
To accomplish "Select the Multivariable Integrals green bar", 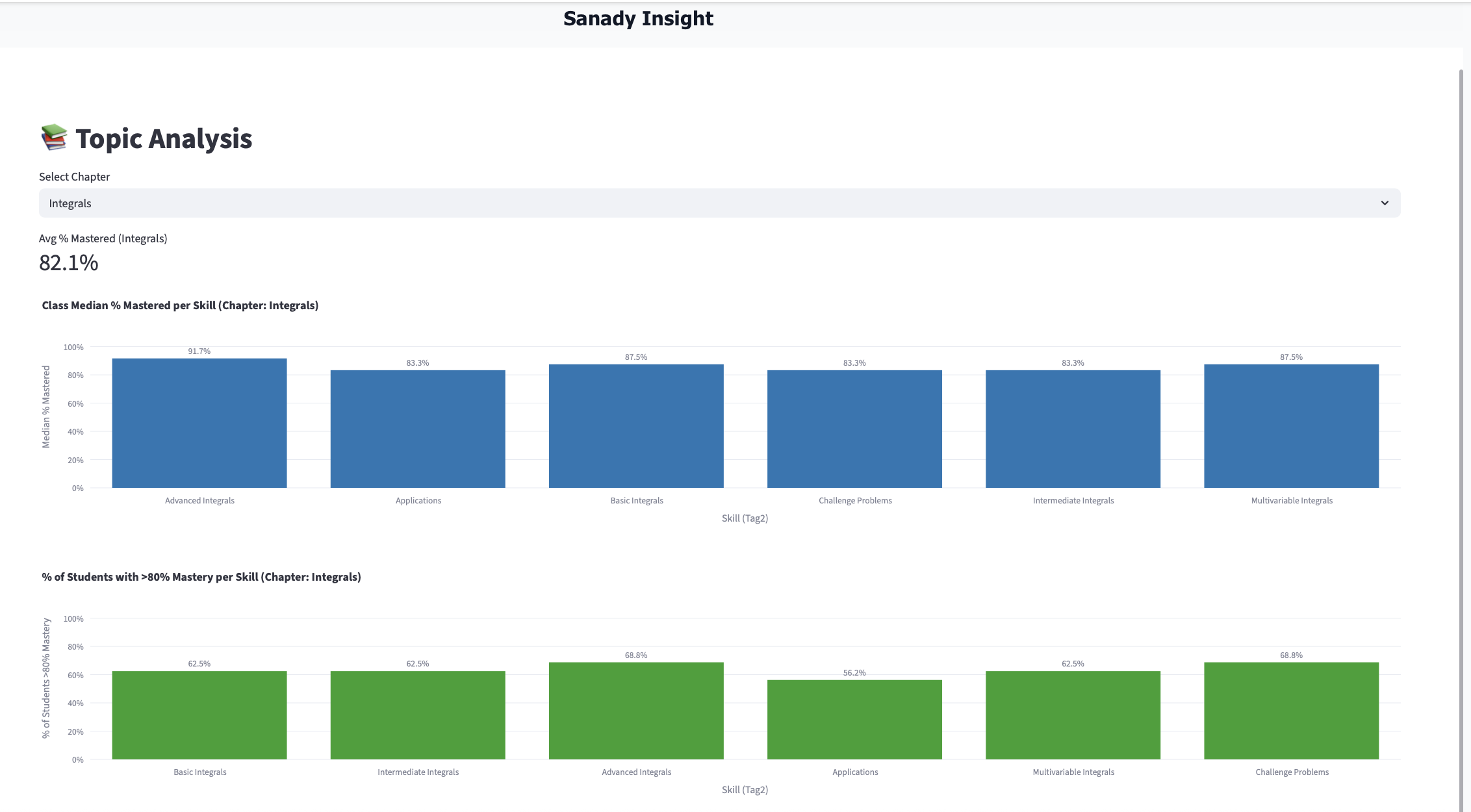I will tap(1073, 715).
